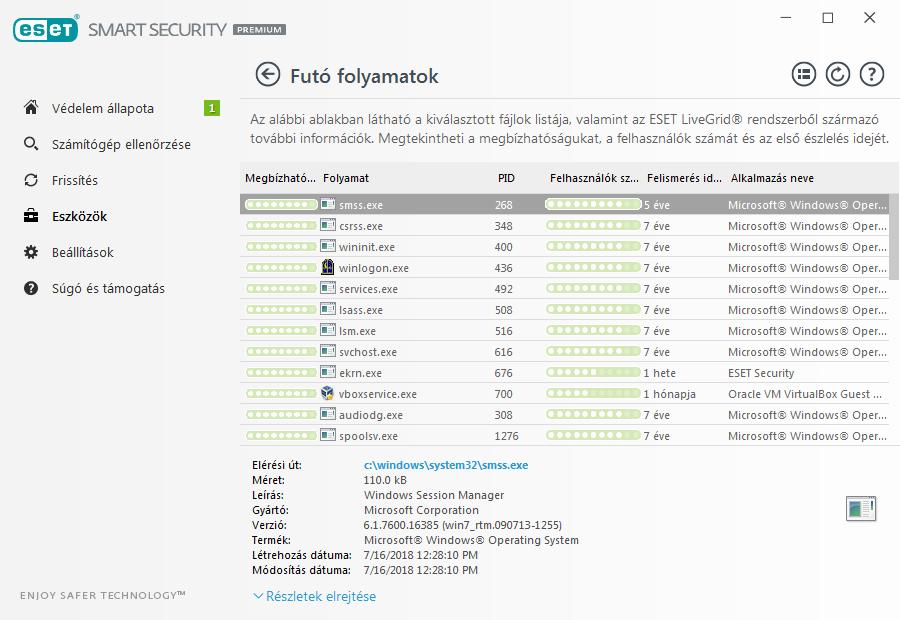Sort by the Megbízható... column header
This screenshot has width=900, height=620.
280,178
